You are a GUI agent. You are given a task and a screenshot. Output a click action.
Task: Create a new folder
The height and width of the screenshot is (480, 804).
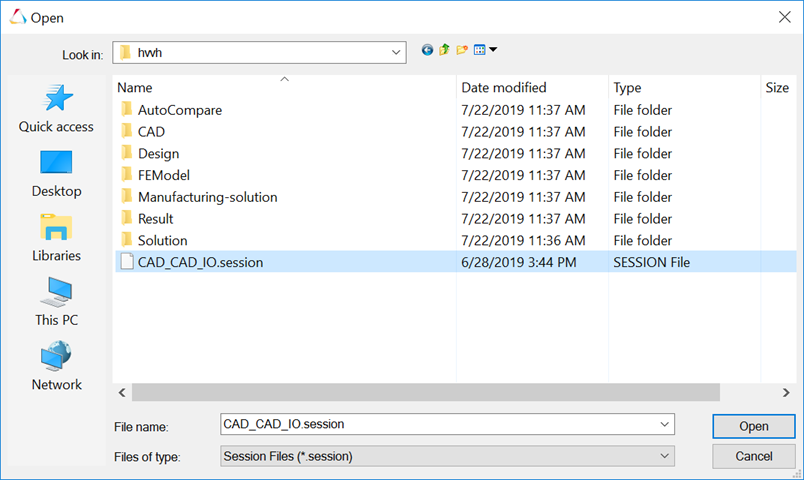point(461,50)
